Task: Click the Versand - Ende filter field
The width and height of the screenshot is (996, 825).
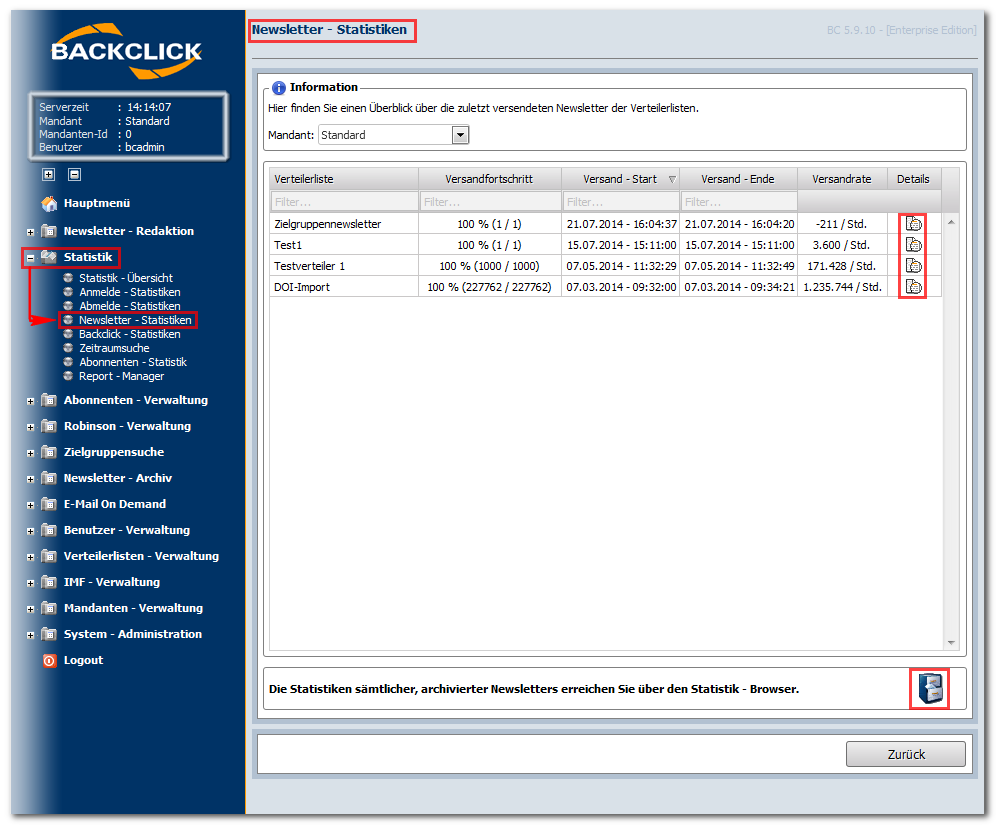Action: (x=738, y=201)
